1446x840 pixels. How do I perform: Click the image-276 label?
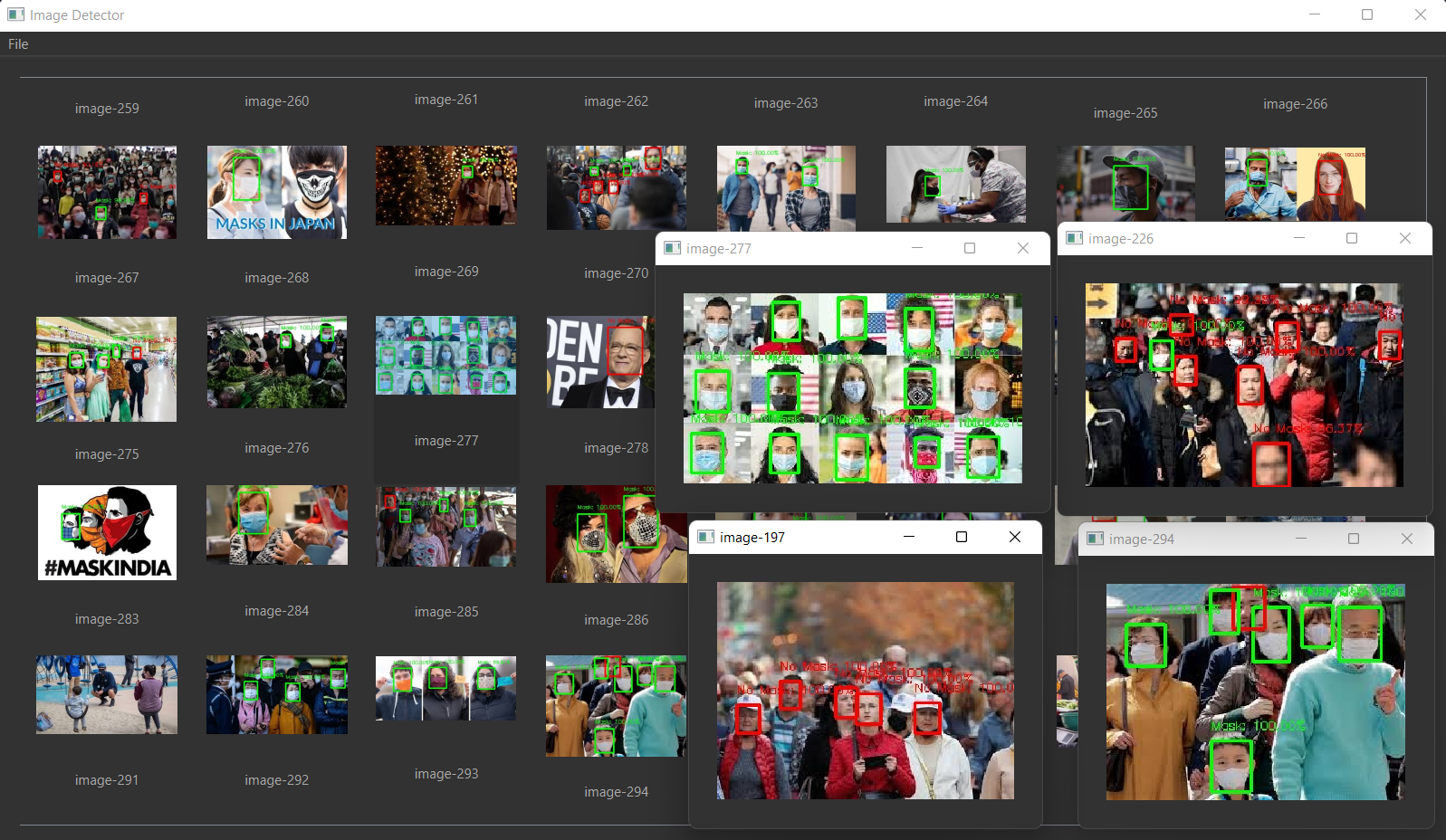coord(276,448)
